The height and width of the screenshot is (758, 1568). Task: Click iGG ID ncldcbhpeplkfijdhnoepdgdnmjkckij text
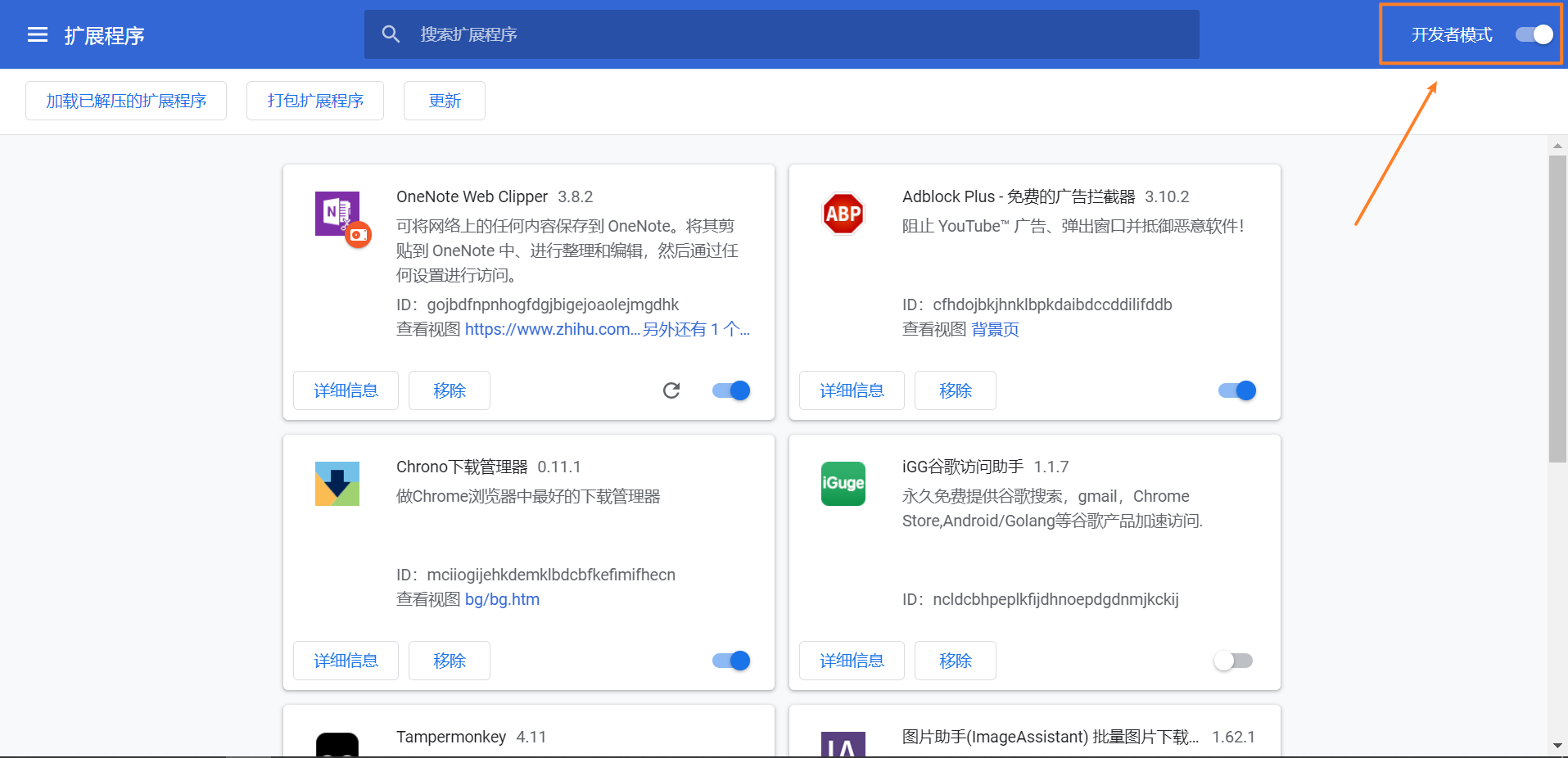[x=1055, y=599]
